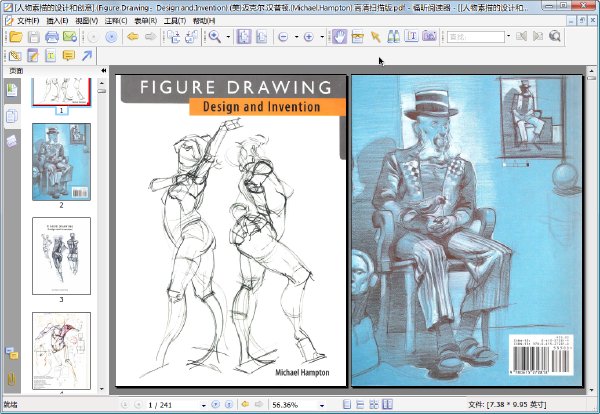Activate the fit page view icon
This screenshot has width=600, height=414.
(244, 37)
